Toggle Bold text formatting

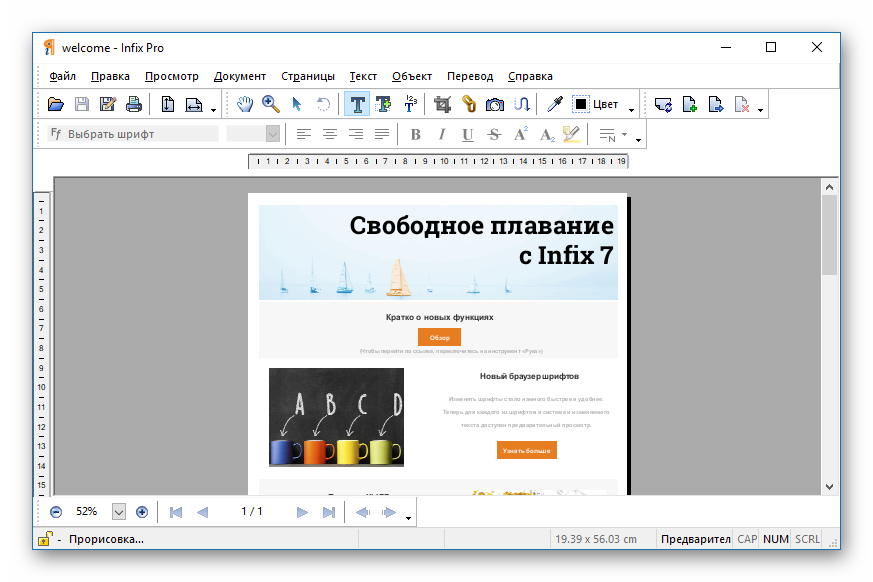pyautogui.click(x=415, y=134)
